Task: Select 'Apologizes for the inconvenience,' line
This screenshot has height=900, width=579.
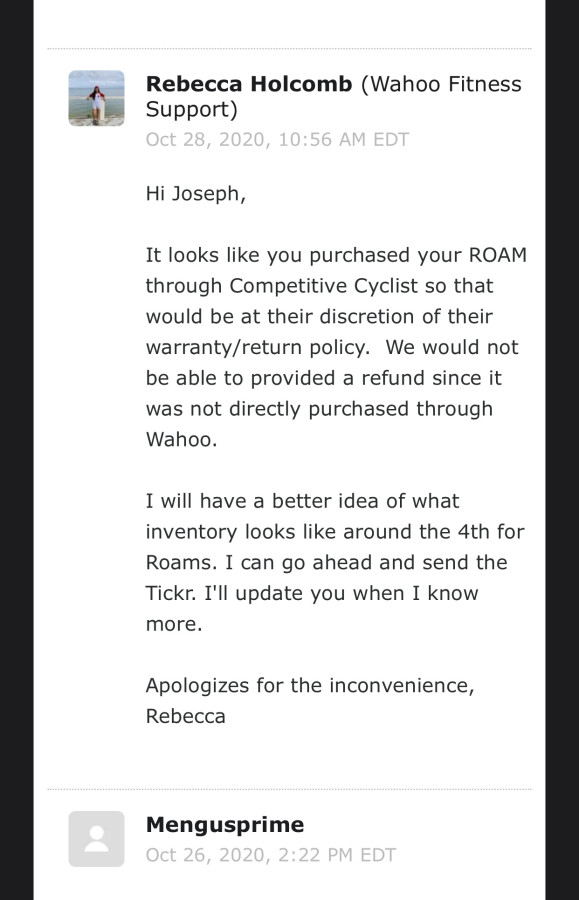Action: 310,685
